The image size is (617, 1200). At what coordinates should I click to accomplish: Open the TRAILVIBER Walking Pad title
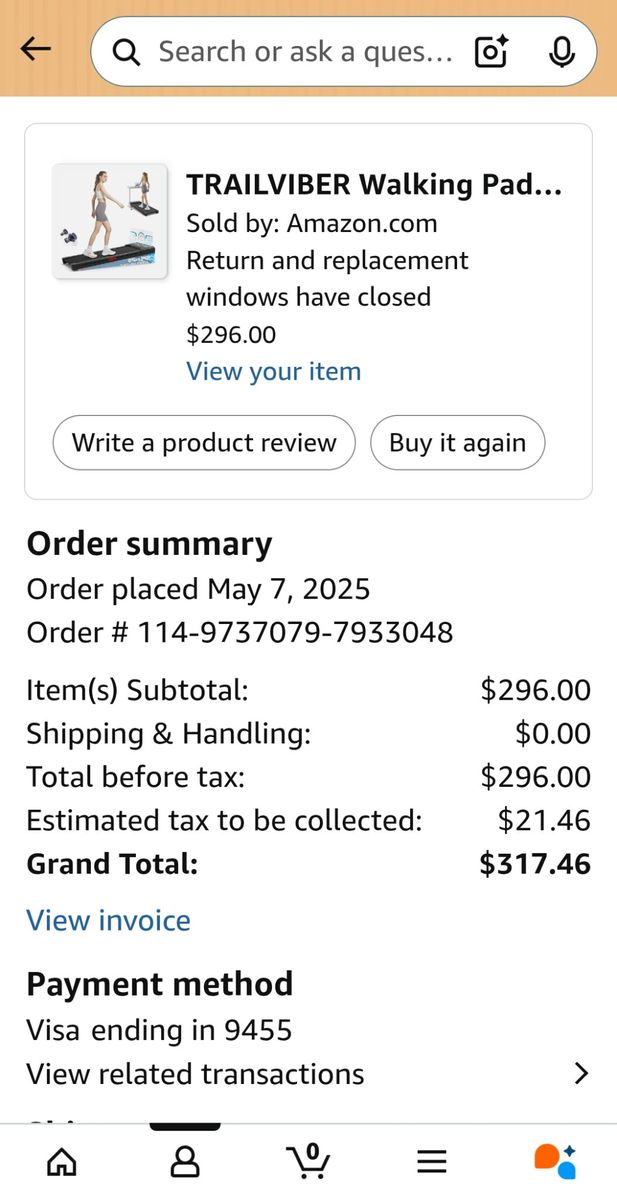coord(374,185)
